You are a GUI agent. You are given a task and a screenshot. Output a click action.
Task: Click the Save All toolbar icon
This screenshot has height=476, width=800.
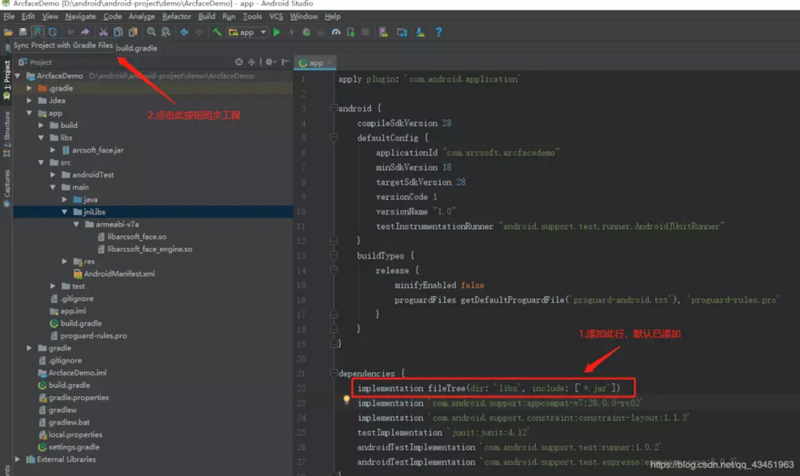tap(22, 32)
